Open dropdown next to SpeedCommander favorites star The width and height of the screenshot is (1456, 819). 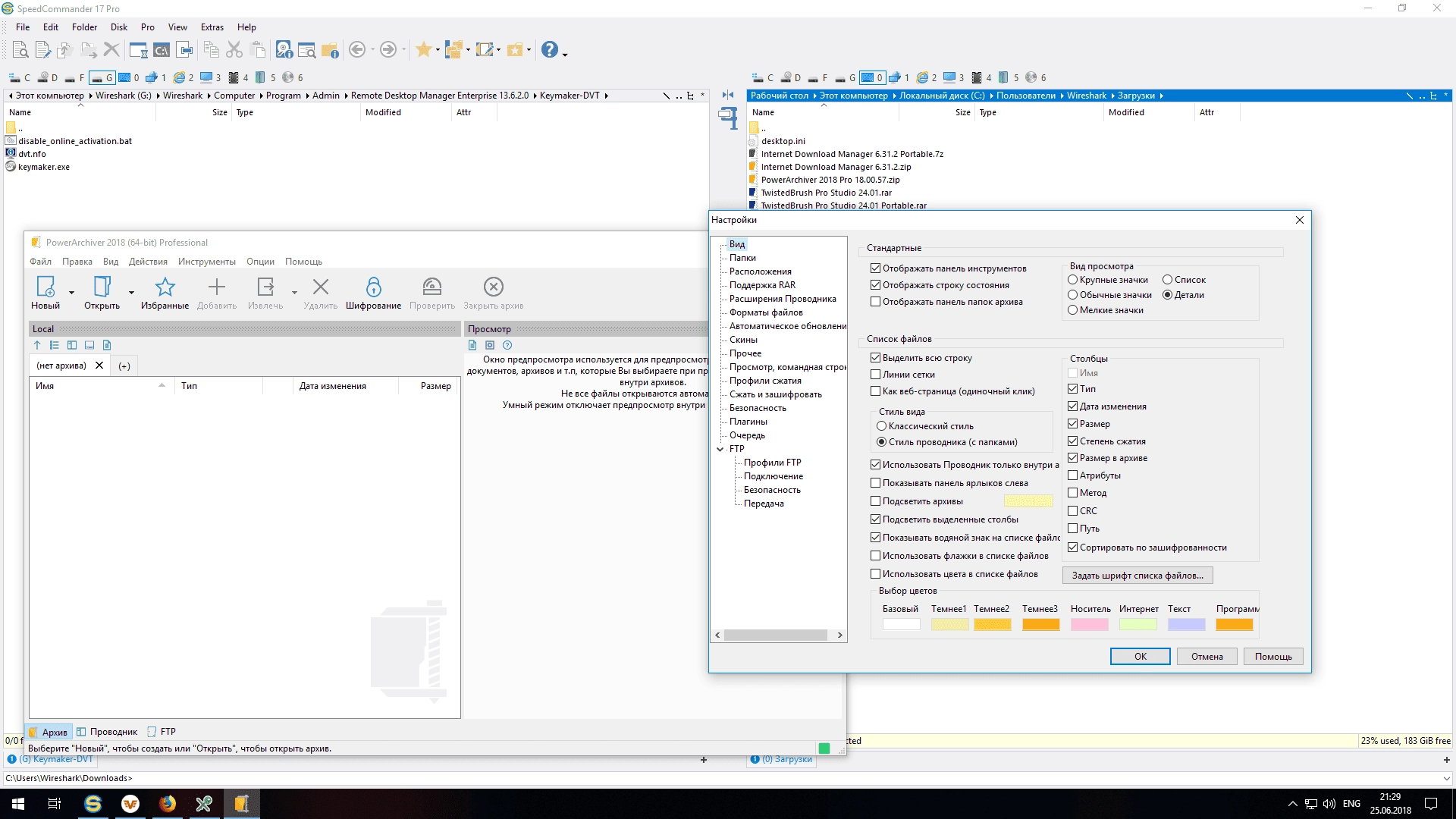click(x=438, y=50)
